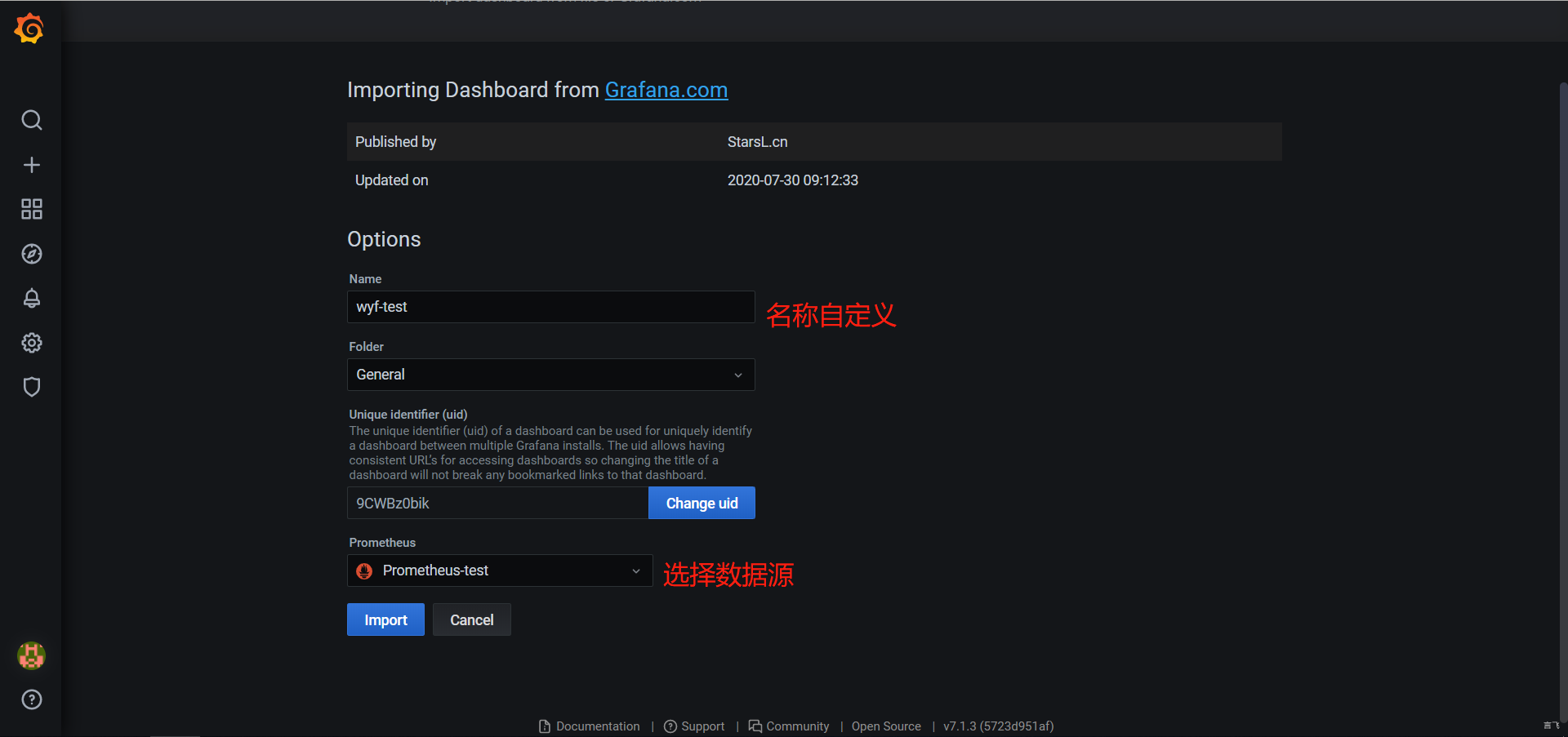1568x737 pixels.
Task: Click the v7.1.3 version text in footer
Action: 999,726
